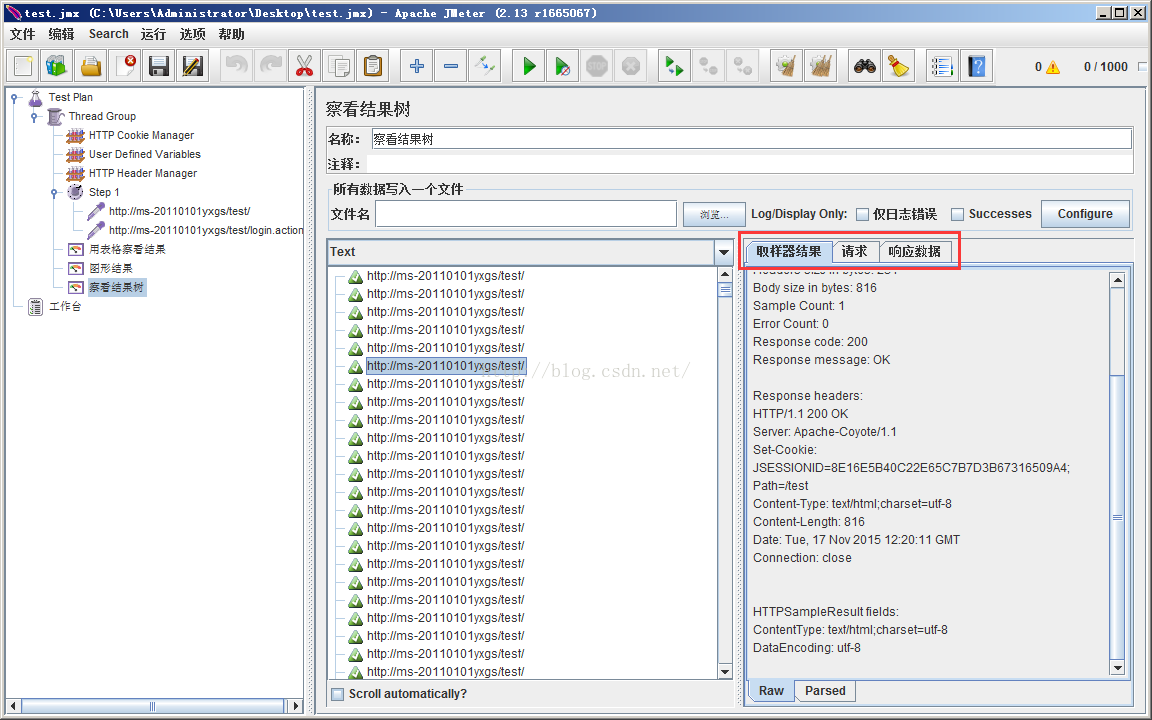Viewport: 1152px width, 720px height.
Task: Click down arrow of sampler result scrollbar
Action: click(x=1117, y=668)
